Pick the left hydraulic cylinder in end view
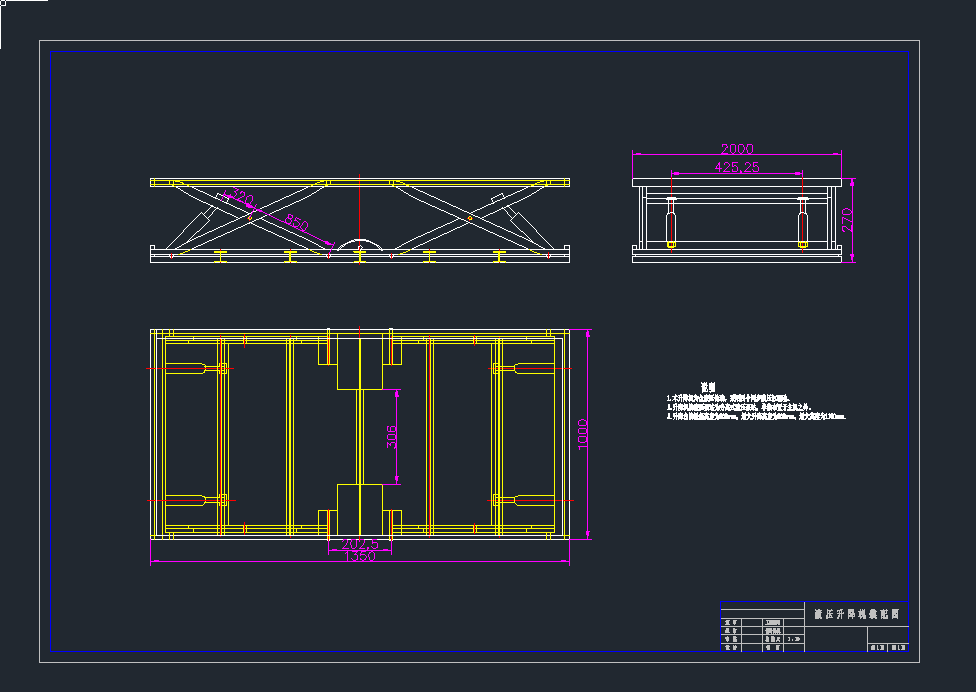 pos(671,222)
